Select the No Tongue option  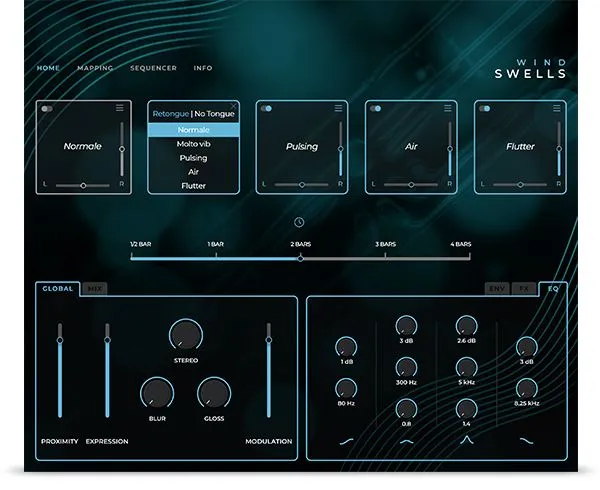pyautogui.click(x=214, y=114)
